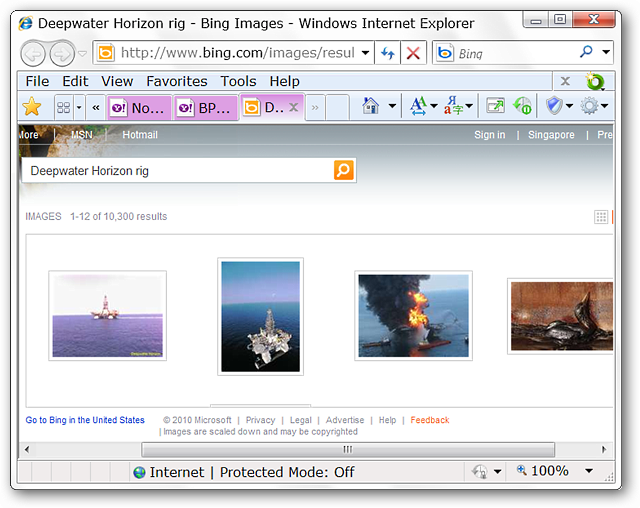Click the horizontal scrollbar thumb
Screen dimensions: 640x508
pyautogui.click(x=348, y=450)
